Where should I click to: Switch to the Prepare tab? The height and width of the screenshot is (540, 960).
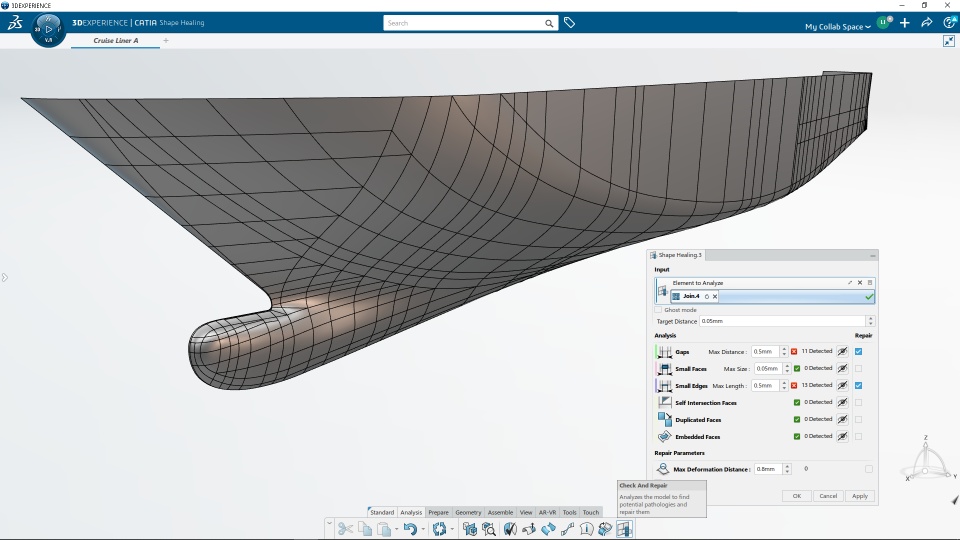438,512
